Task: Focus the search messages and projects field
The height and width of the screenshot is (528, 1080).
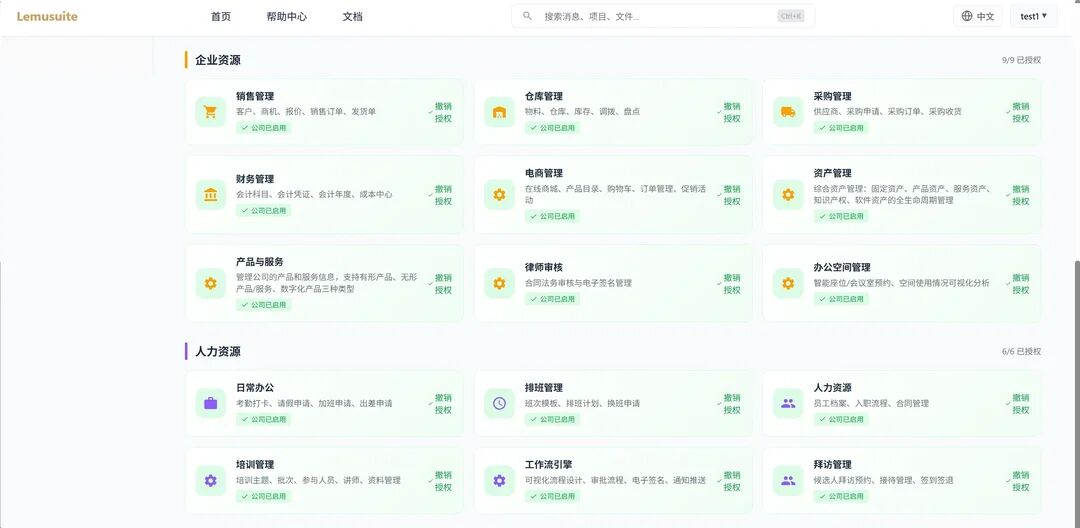Action: tap(663, 16)
